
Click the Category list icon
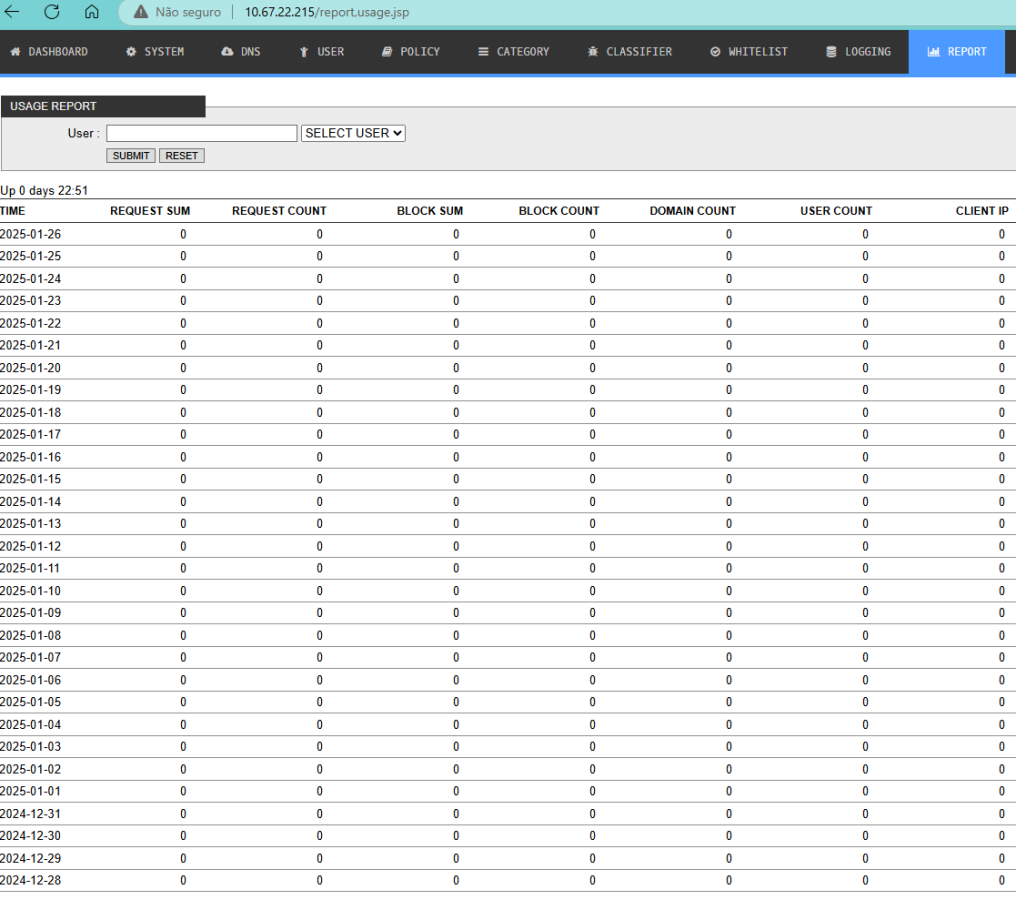tap(483, 52)
